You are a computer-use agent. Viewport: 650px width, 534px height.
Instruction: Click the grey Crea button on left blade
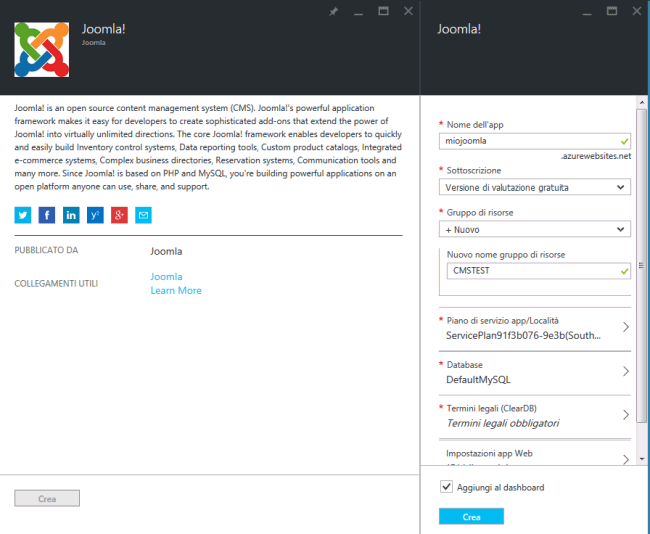coord(47,498)
